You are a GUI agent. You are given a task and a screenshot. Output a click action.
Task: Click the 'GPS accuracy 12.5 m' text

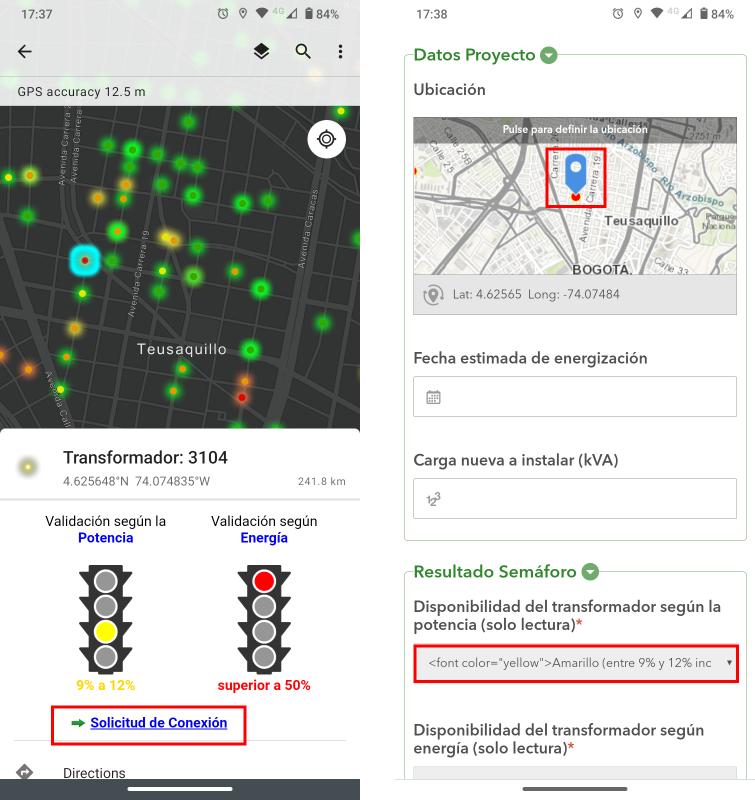pos(82,92)
